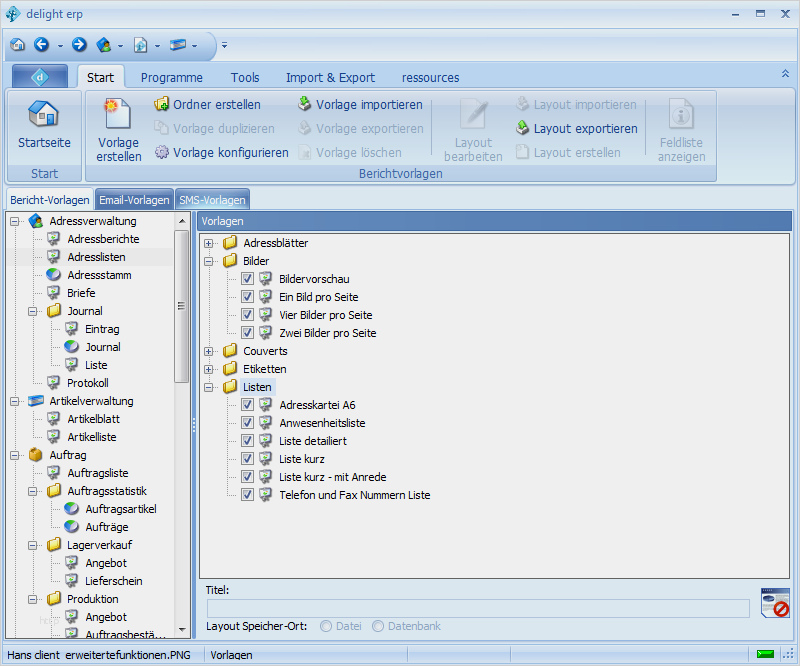Click the Adressblätter folder icon
This screenshot has width=800, height=666.
coord(230,242)
